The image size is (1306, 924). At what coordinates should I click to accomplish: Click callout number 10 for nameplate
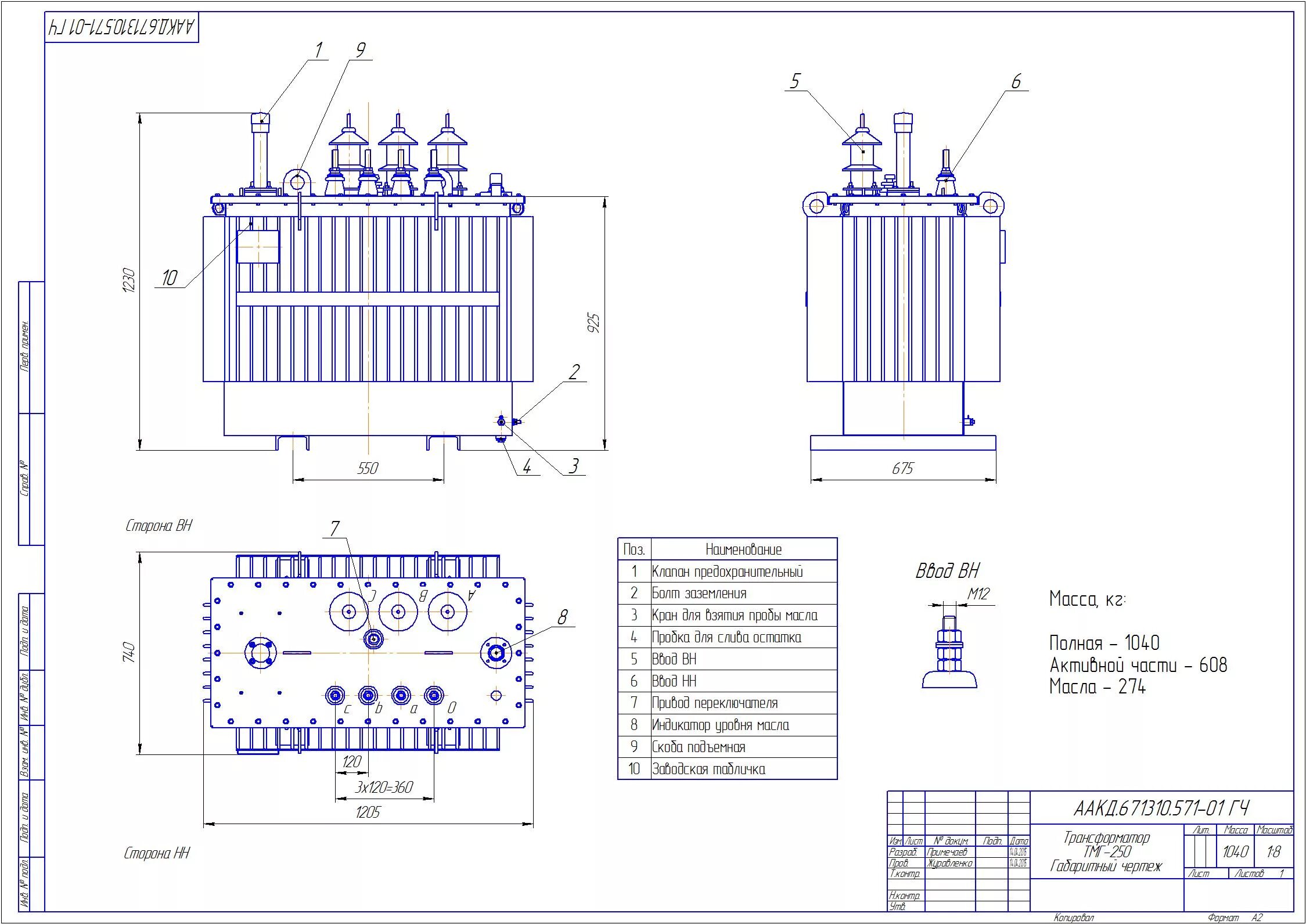pyautogui.click(x=169, y=278)
